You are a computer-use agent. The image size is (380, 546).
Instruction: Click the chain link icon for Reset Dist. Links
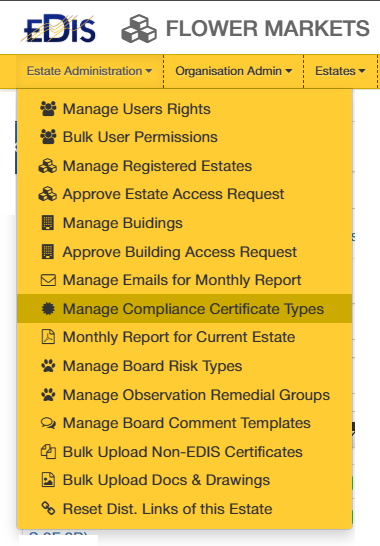(48, 508)
